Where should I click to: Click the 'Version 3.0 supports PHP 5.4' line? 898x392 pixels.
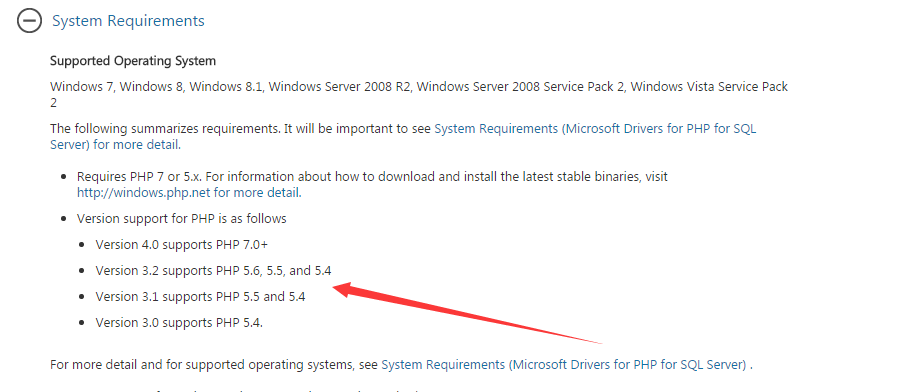(179, 323)
